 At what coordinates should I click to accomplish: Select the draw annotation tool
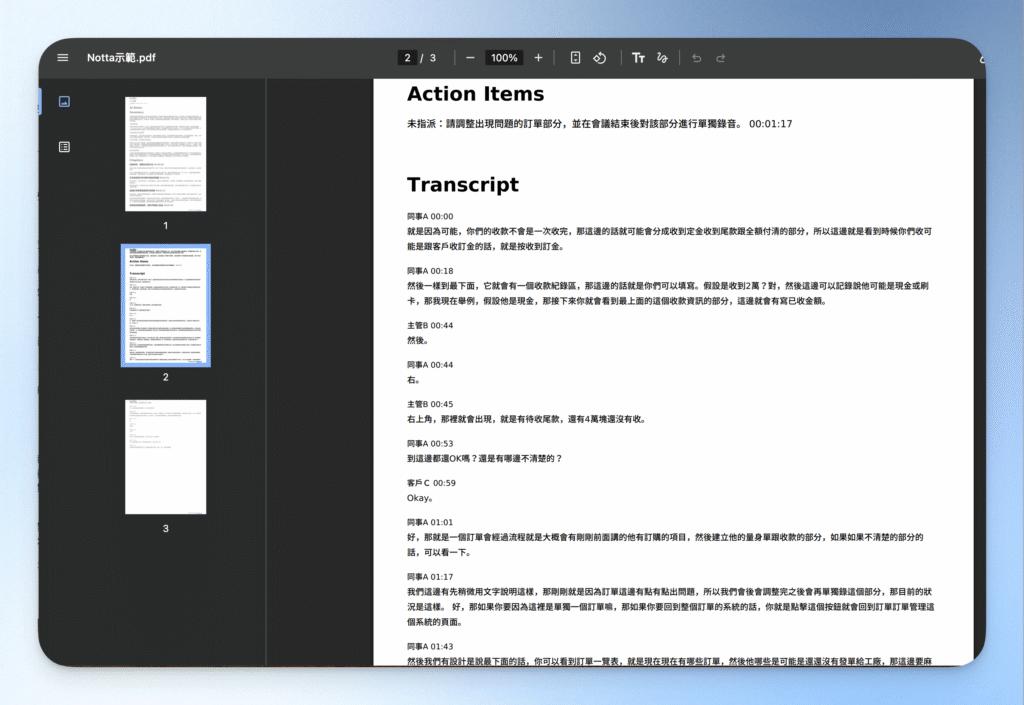click(662, 57)
